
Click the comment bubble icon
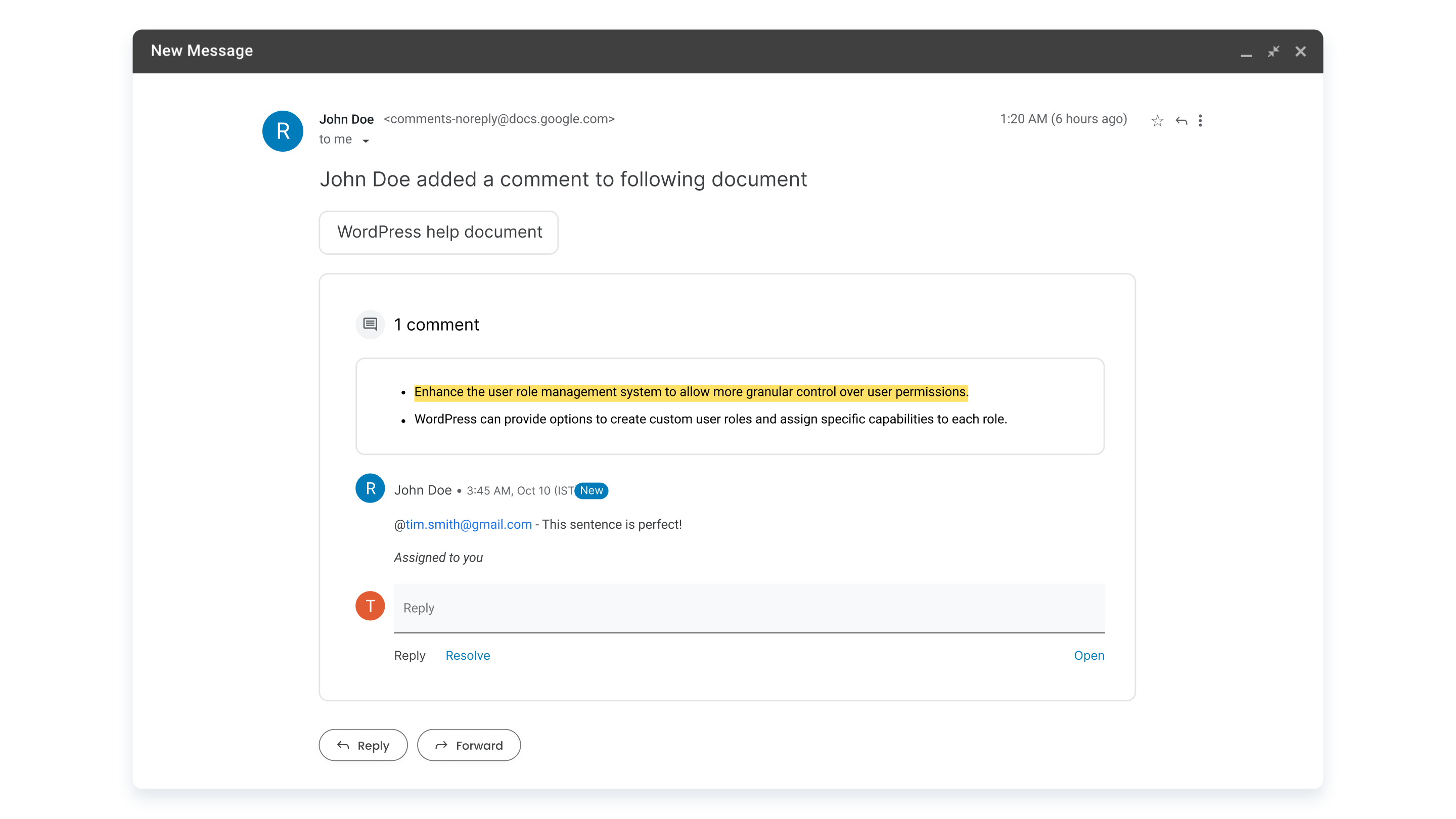(370, 325)
